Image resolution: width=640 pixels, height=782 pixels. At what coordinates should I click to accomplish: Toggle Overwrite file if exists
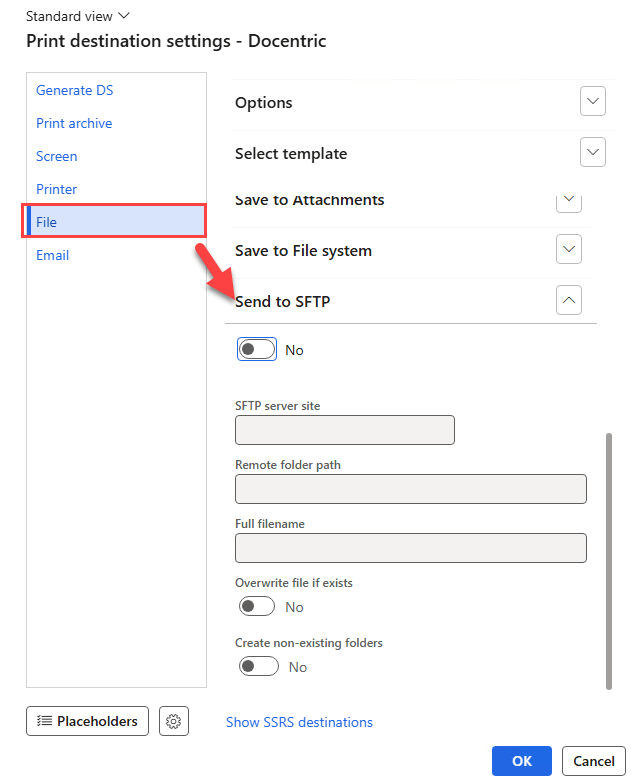[257, 606]
